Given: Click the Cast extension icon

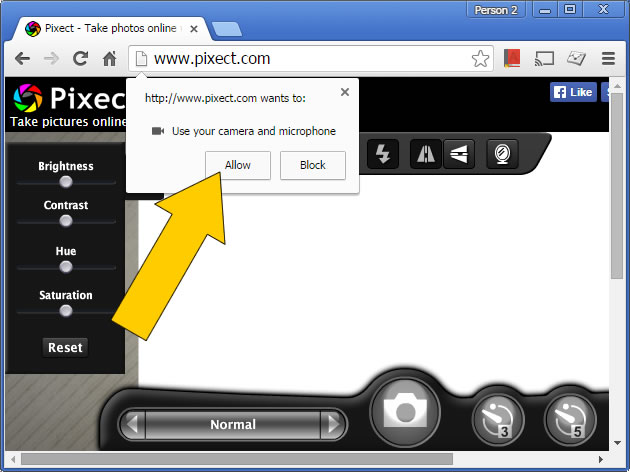Looking at the screenshot, I should coord(544,59).
